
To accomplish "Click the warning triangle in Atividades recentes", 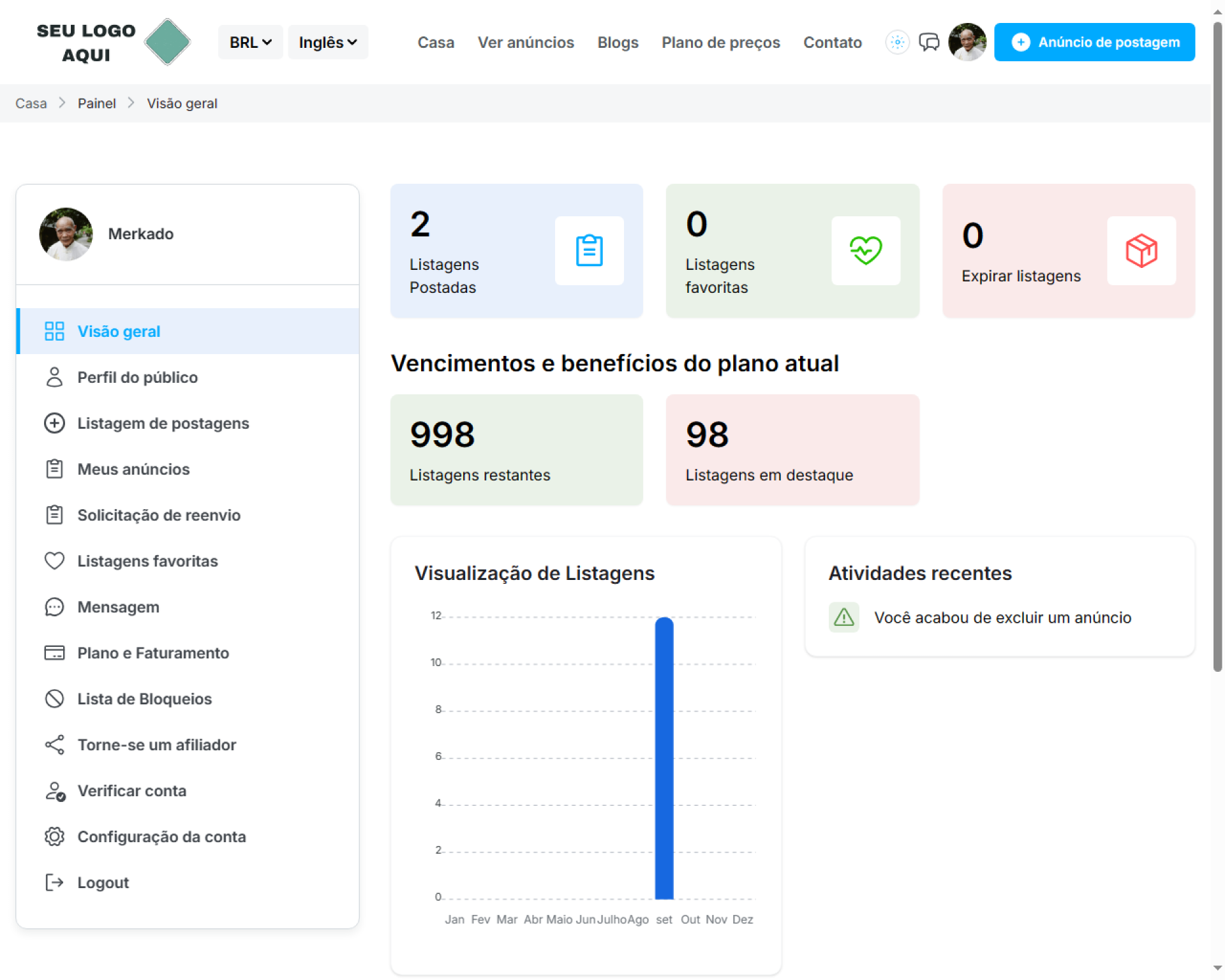I will tap(843, 617).
